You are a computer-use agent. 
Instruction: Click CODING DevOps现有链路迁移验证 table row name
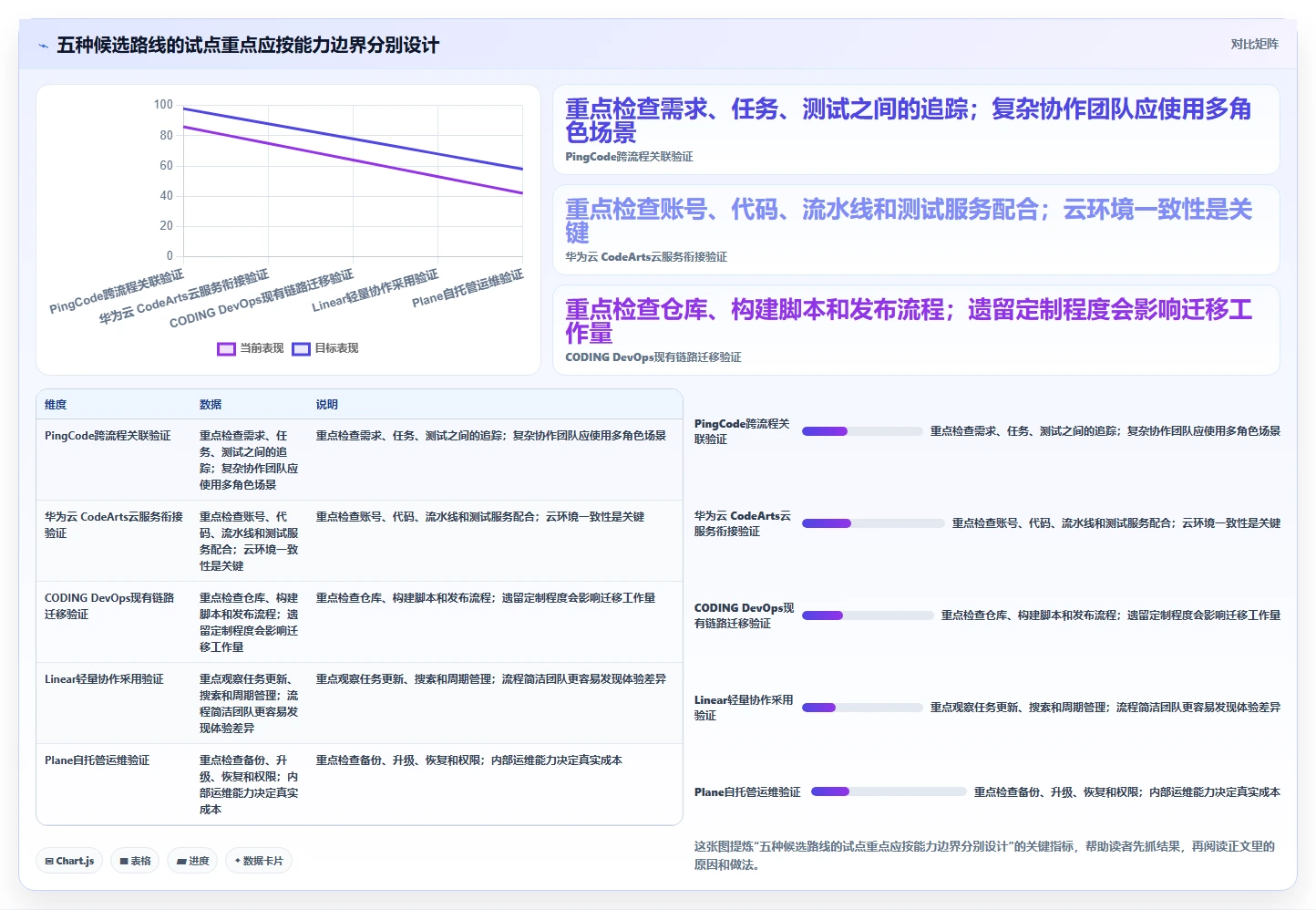tap(109, 605)
